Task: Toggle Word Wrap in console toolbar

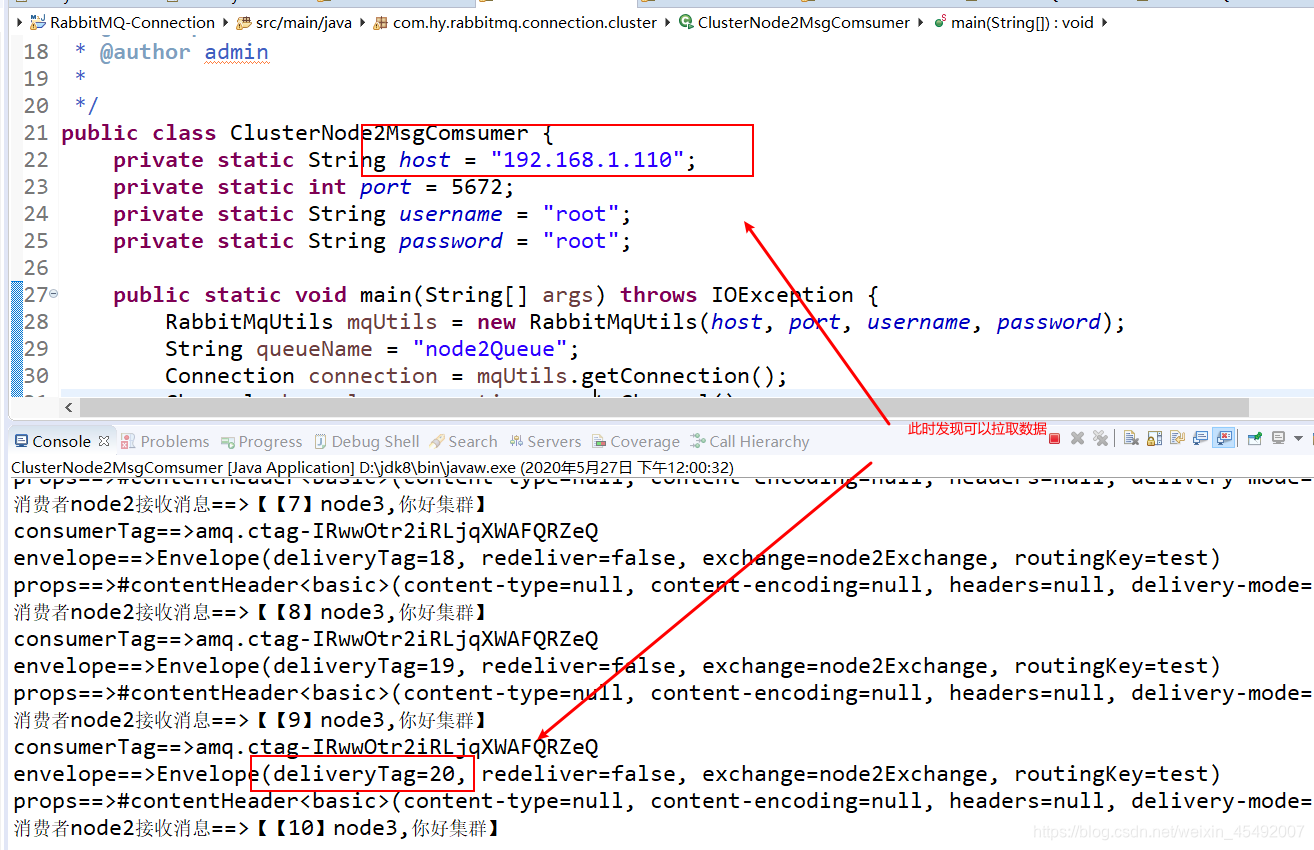Action: [1177, 438]
